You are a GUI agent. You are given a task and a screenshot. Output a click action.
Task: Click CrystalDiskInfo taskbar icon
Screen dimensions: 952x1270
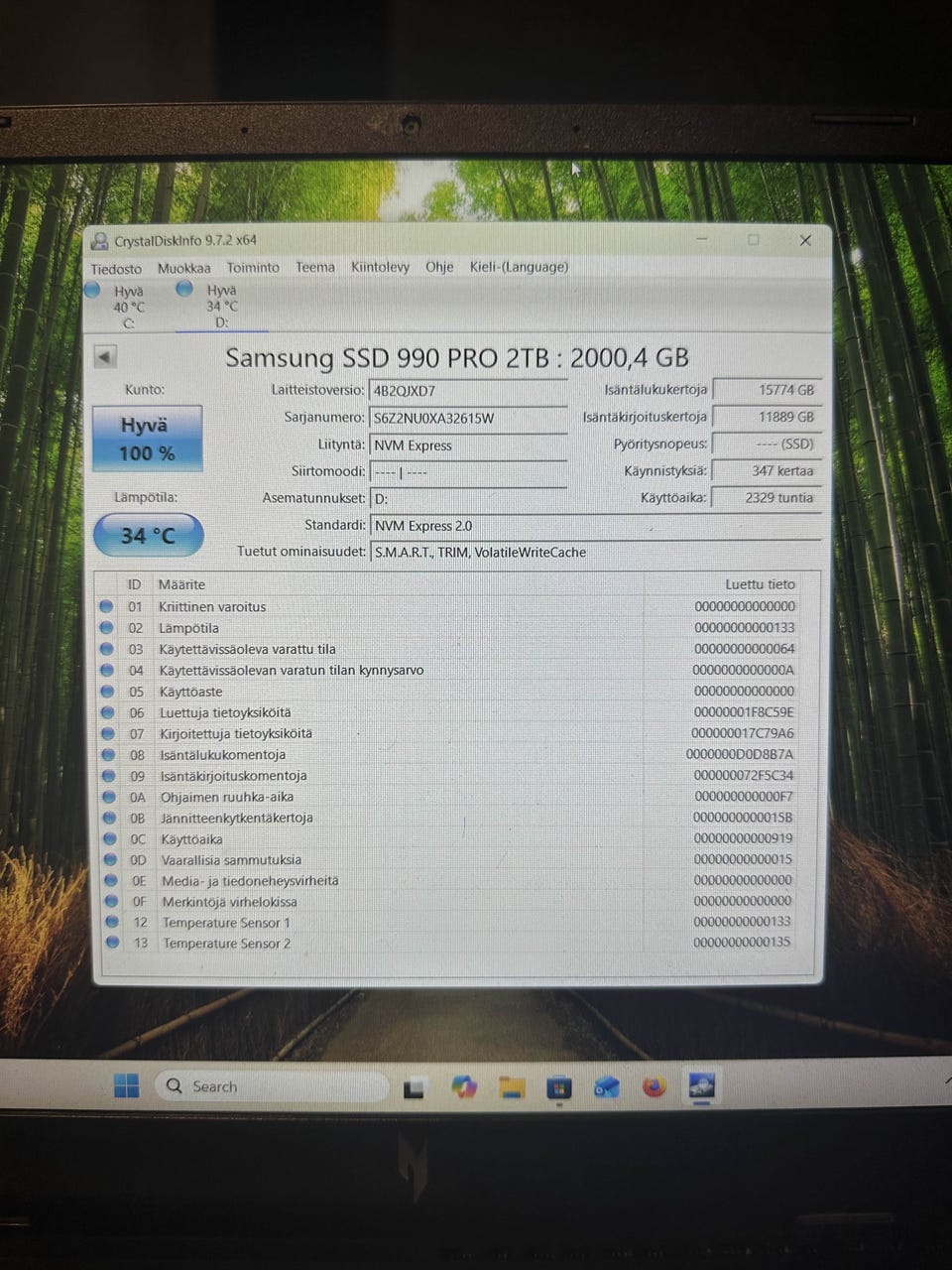(702, 1086)
